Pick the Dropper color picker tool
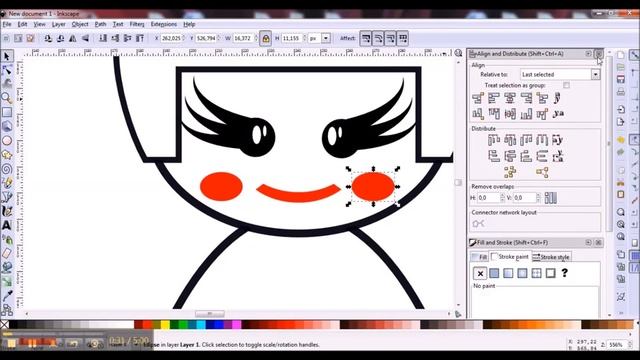640x360 pixels. pyautogui.click(x=7, y=296)
